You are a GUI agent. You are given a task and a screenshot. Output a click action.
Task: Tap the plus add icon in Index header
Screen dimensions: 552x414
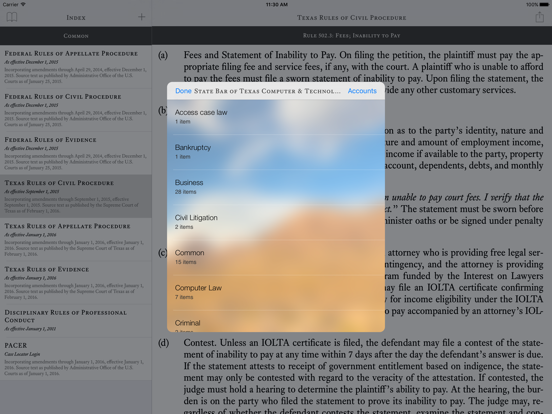(x=142, y=17)
